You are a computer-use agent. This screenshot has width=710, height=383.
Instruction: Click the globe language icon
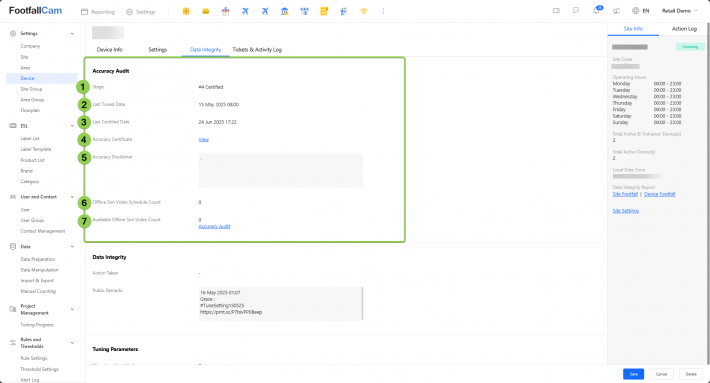[636, 11]
